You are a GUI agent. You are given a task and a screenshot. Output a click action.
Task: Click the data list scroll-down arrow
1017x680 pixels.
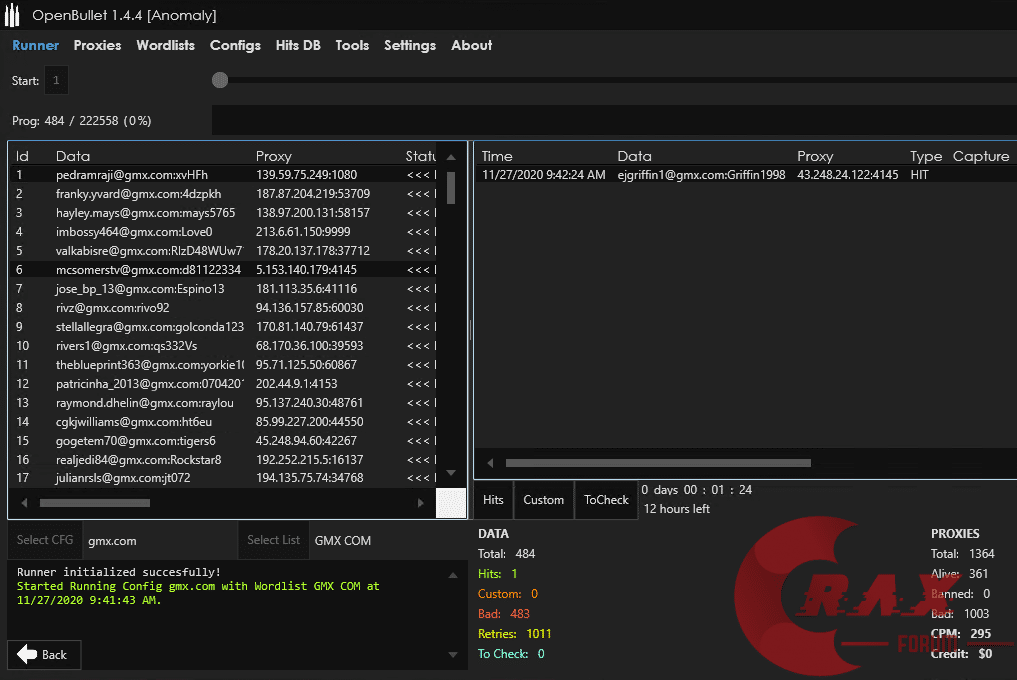click(451, 472)
